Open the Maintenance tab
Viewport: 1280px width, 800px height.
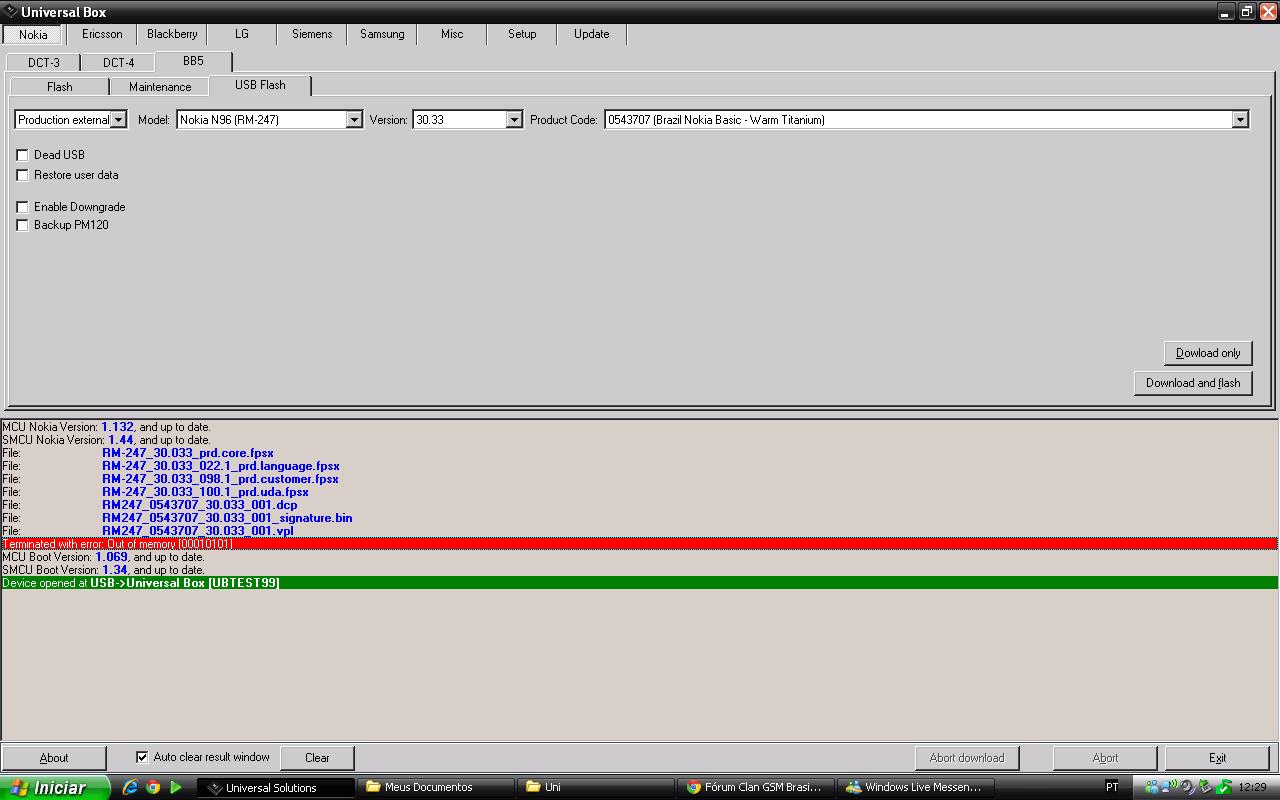(x=160, y=87)
